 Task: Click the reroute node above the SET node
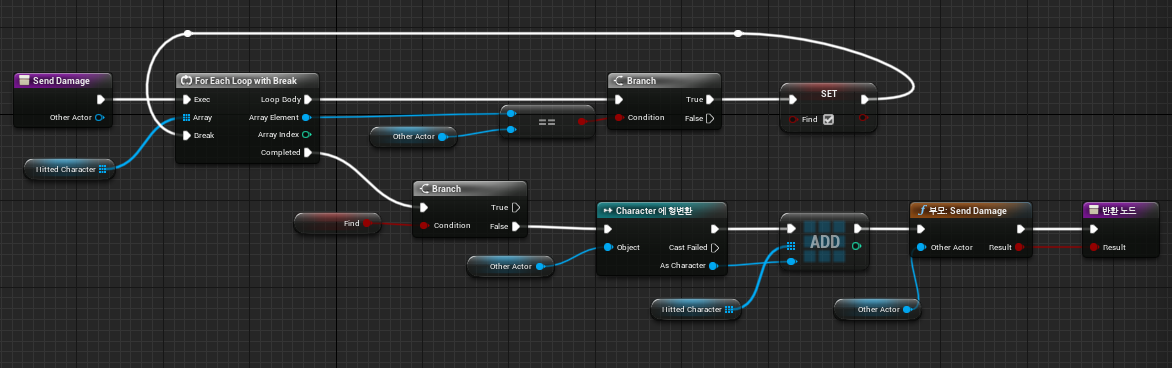[x=738, y=33]
